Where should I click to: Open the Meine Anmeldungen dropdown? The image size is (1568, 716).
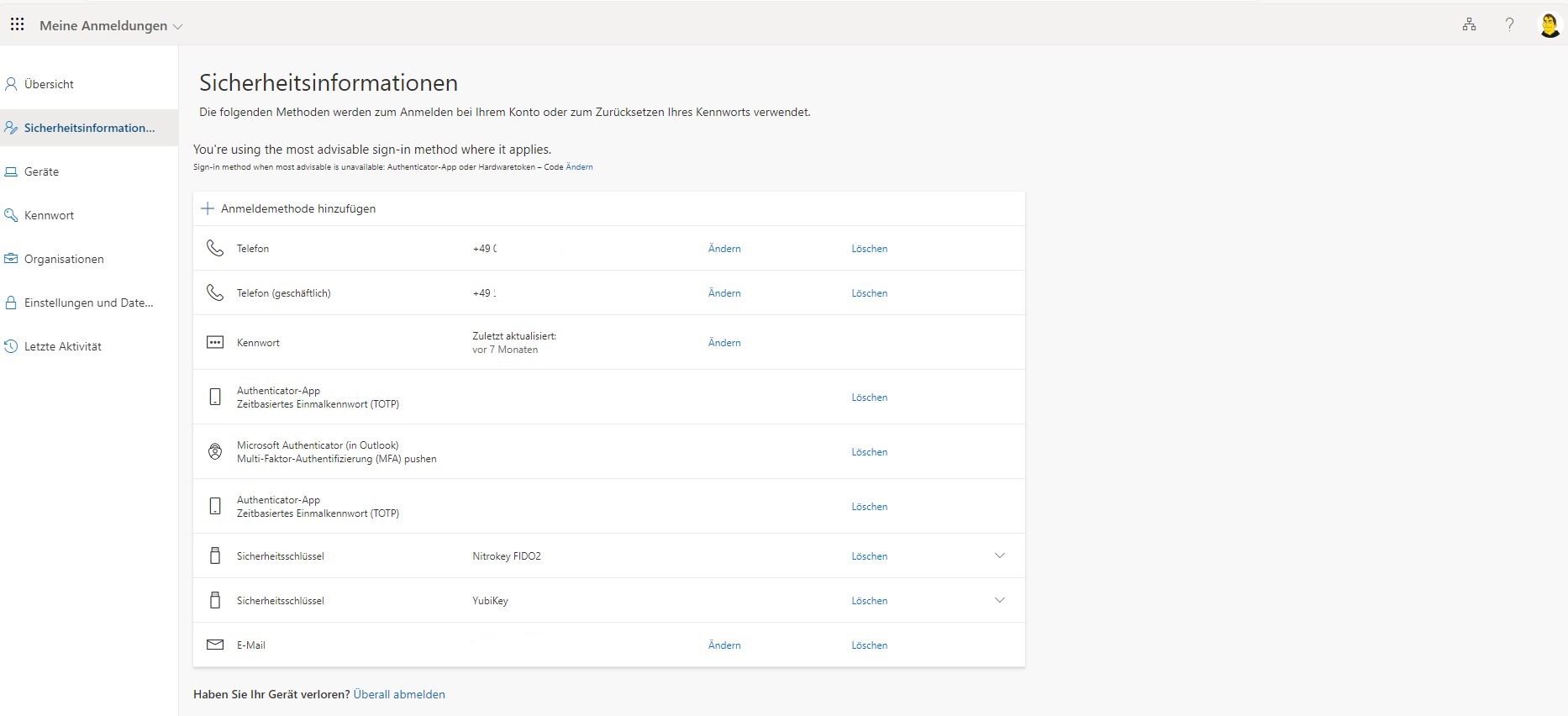pyautogui.click(x=111, y=26)
